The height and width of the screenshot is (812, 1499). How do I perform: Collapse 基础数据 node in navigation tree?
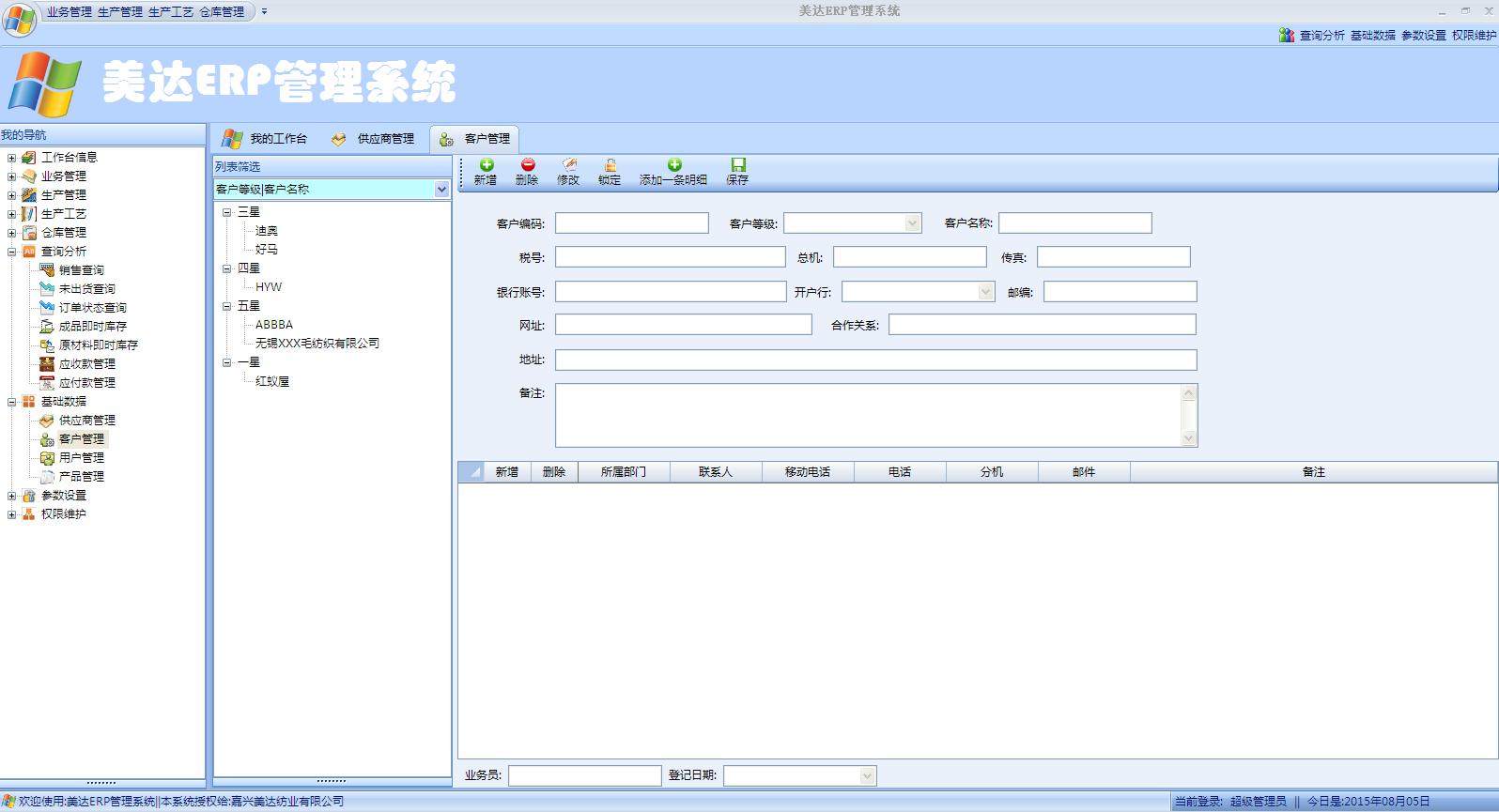pos(11,402)
